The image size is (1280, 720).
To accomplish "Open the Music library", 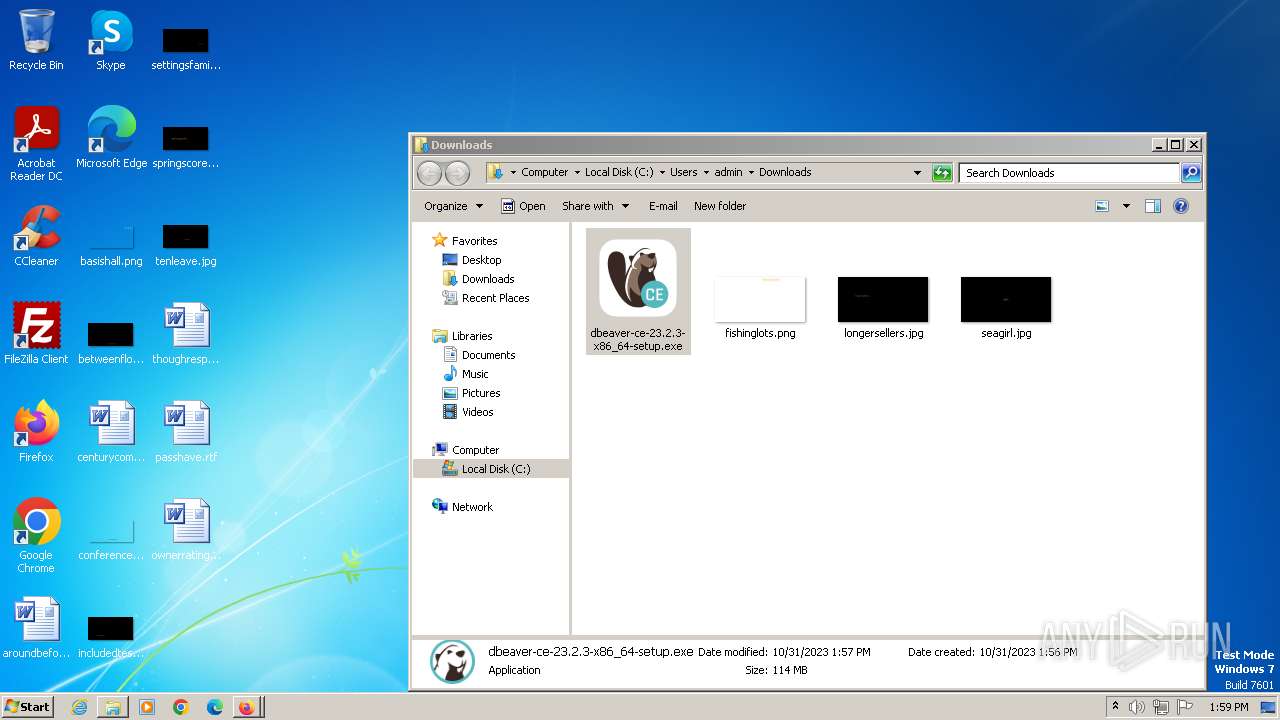I will click(475, 374).
